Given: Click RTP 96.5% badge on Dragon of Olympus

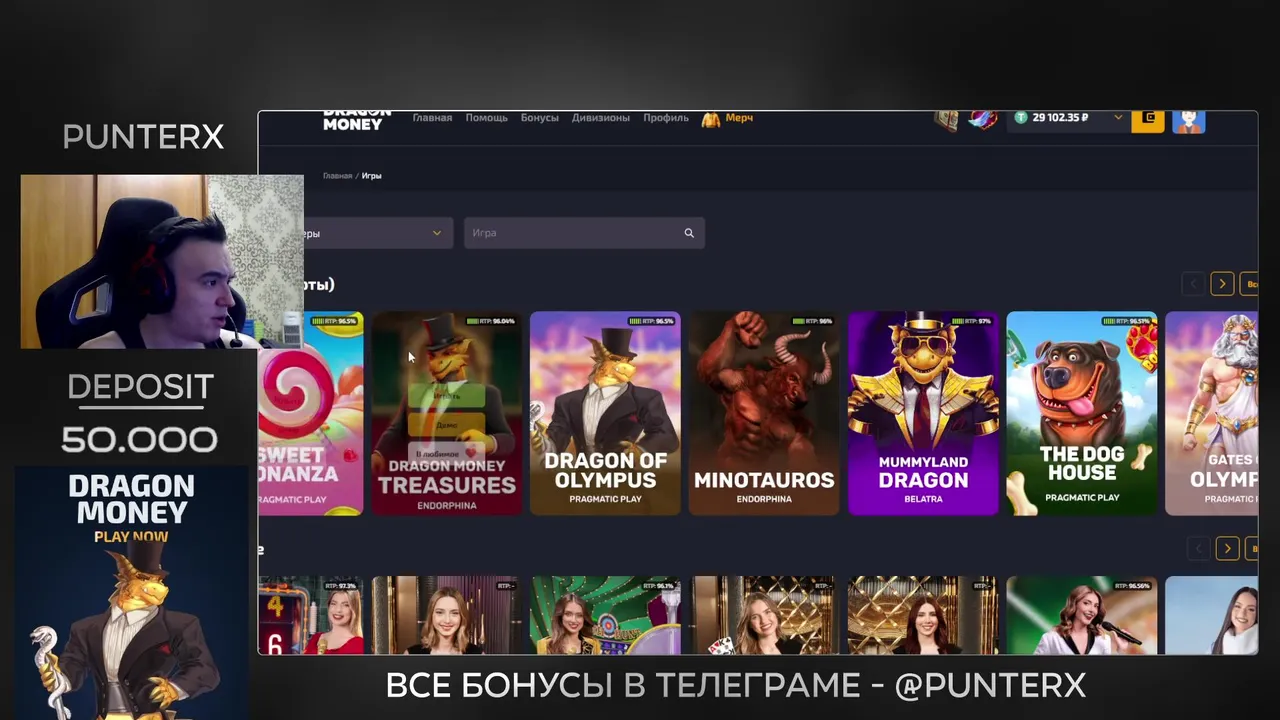Looking at the screenshot, I should click(651, 321).
